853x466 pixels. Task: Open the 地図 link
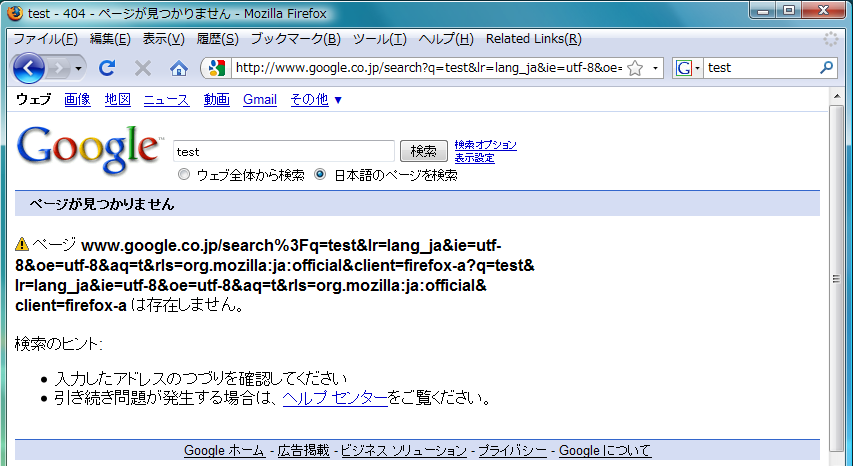click(x=118, y=100)
